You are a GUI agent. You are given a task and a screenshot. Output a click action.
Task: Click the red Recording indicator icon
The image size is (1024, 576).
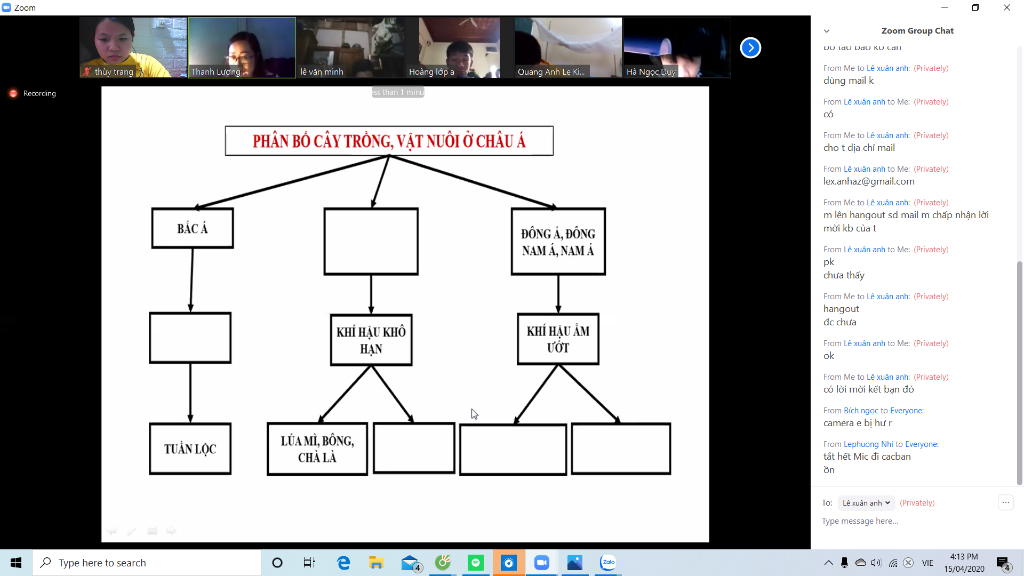[13, 93]
